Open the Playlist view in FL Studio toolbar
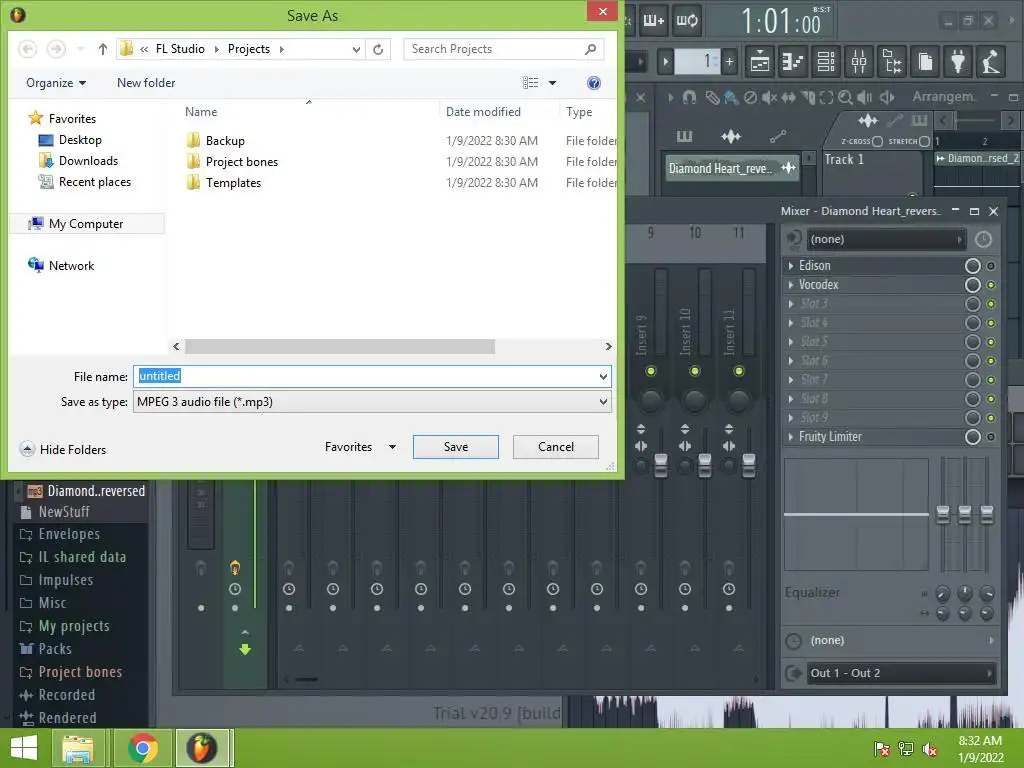The height and width of the screenshot is (768, 1024). pos(760,62)
